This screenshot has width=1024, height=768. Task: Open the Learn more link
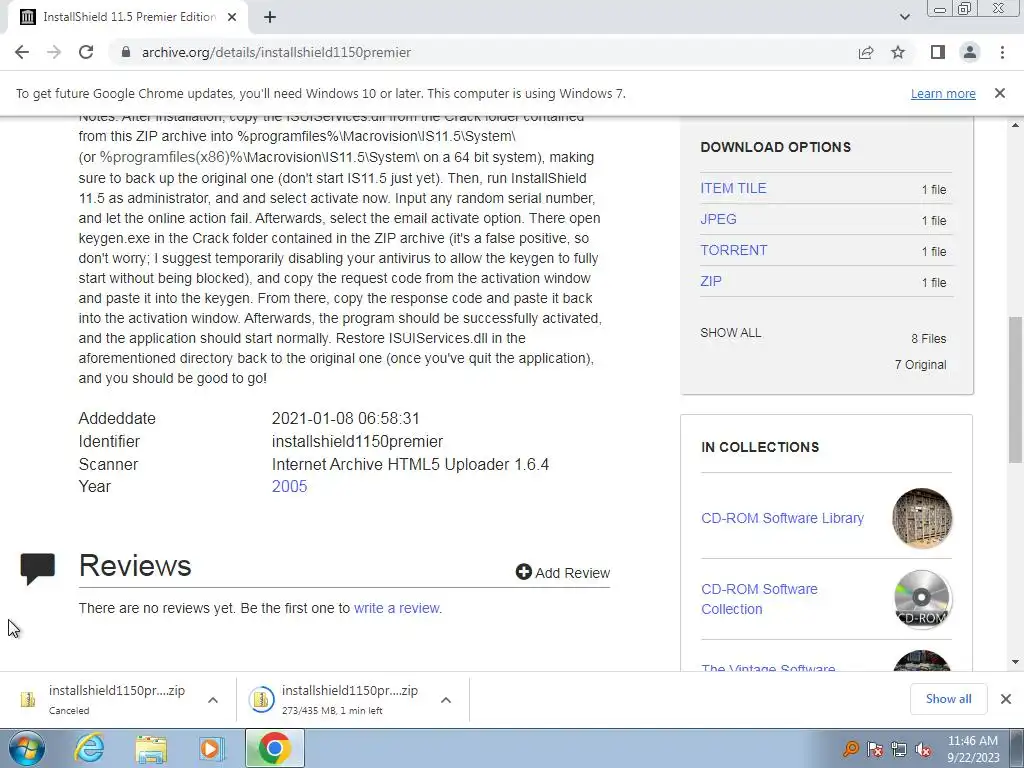coord(943,93)
